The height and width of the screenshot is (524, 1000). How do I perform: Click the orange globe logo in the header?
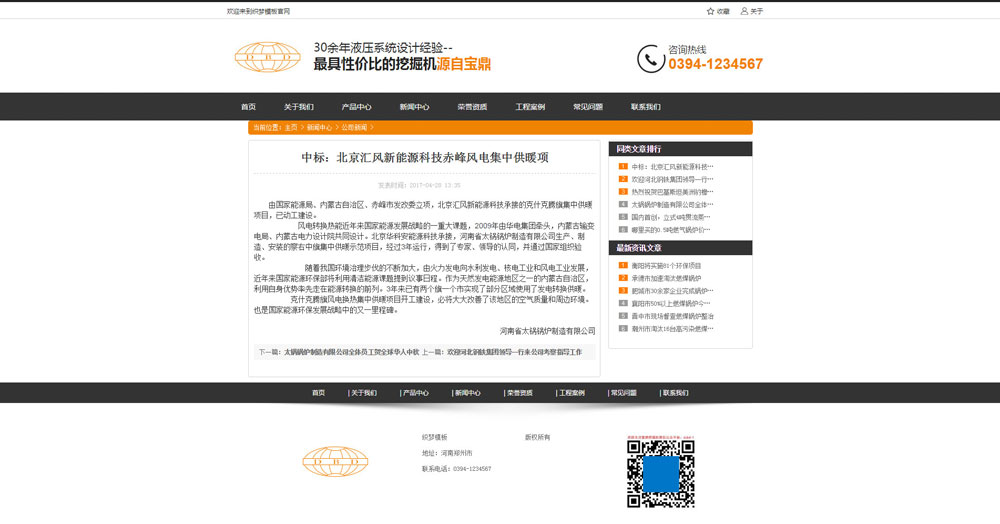267,57
